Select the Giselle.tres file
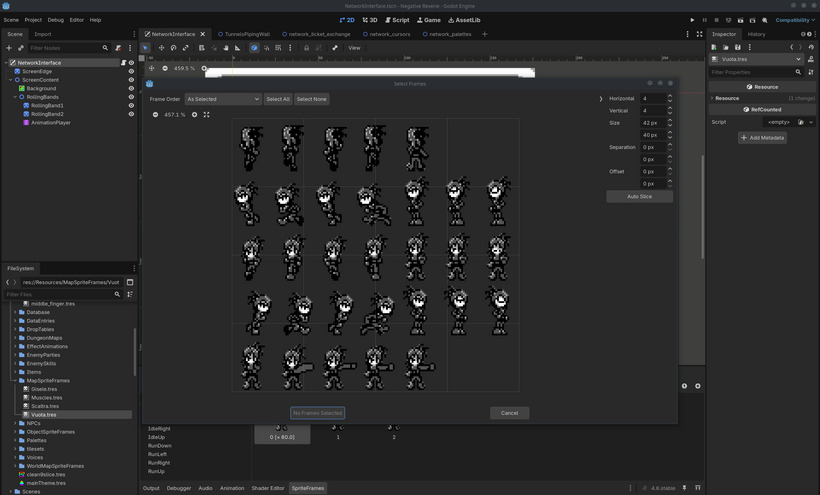This screenshot has height=495, width=820. [x=44, y=389]
